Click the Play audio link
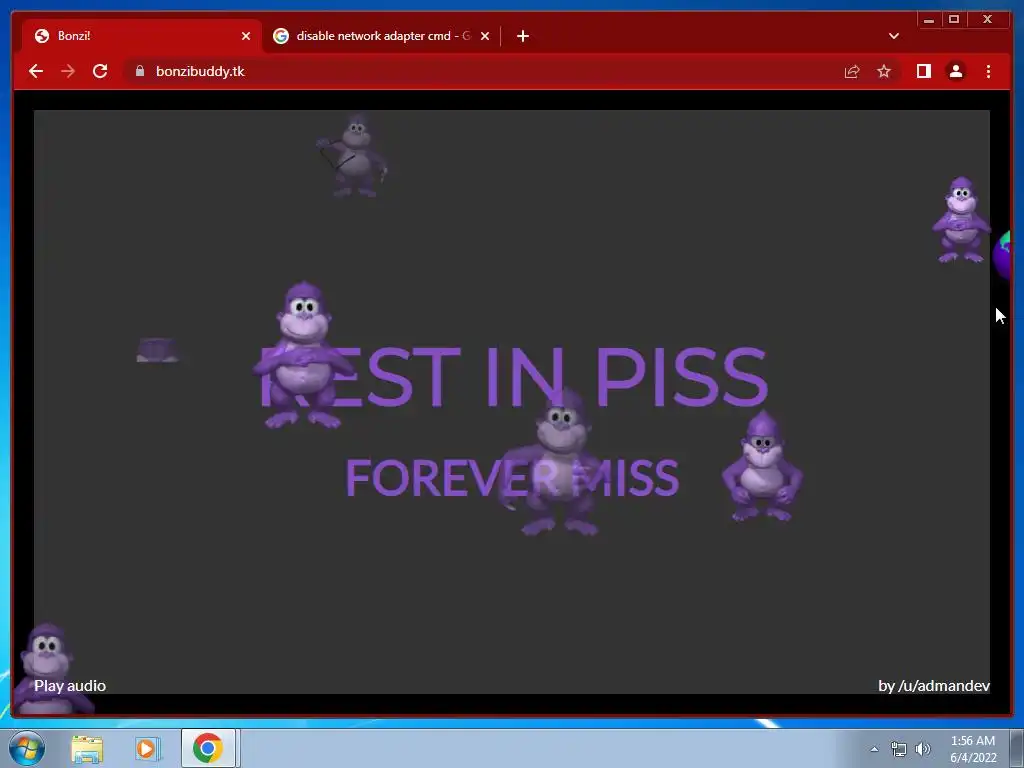Image resolution: width=1024 pixels, height=768 pixels. coord(70,686)
